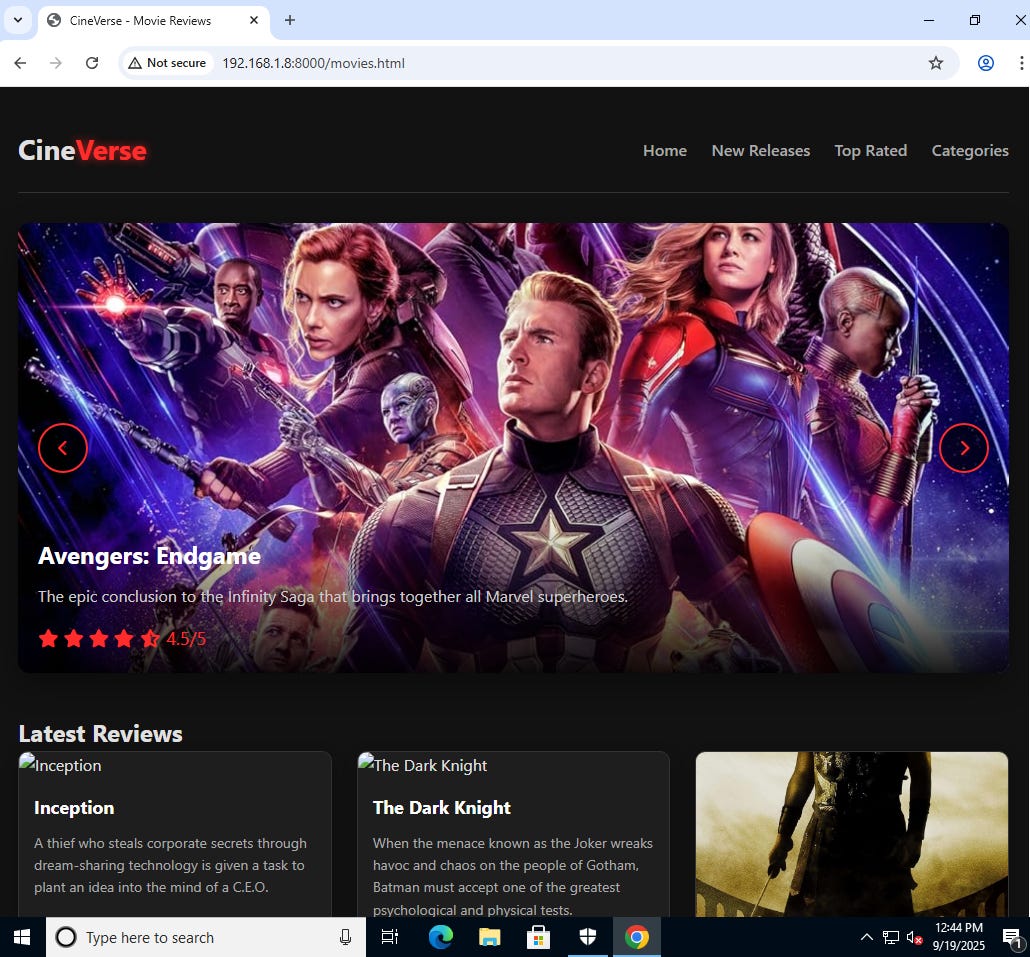Click The Dark Knight description text

tap(512, 876)
